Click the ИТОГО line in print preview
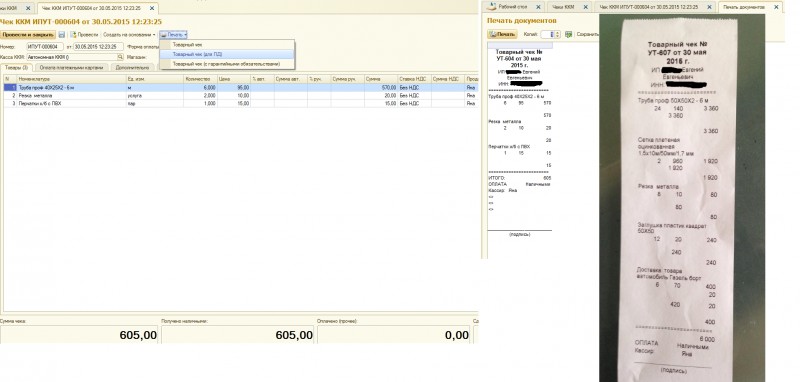Viewport: 800px width, 382px height. [519, 178]
